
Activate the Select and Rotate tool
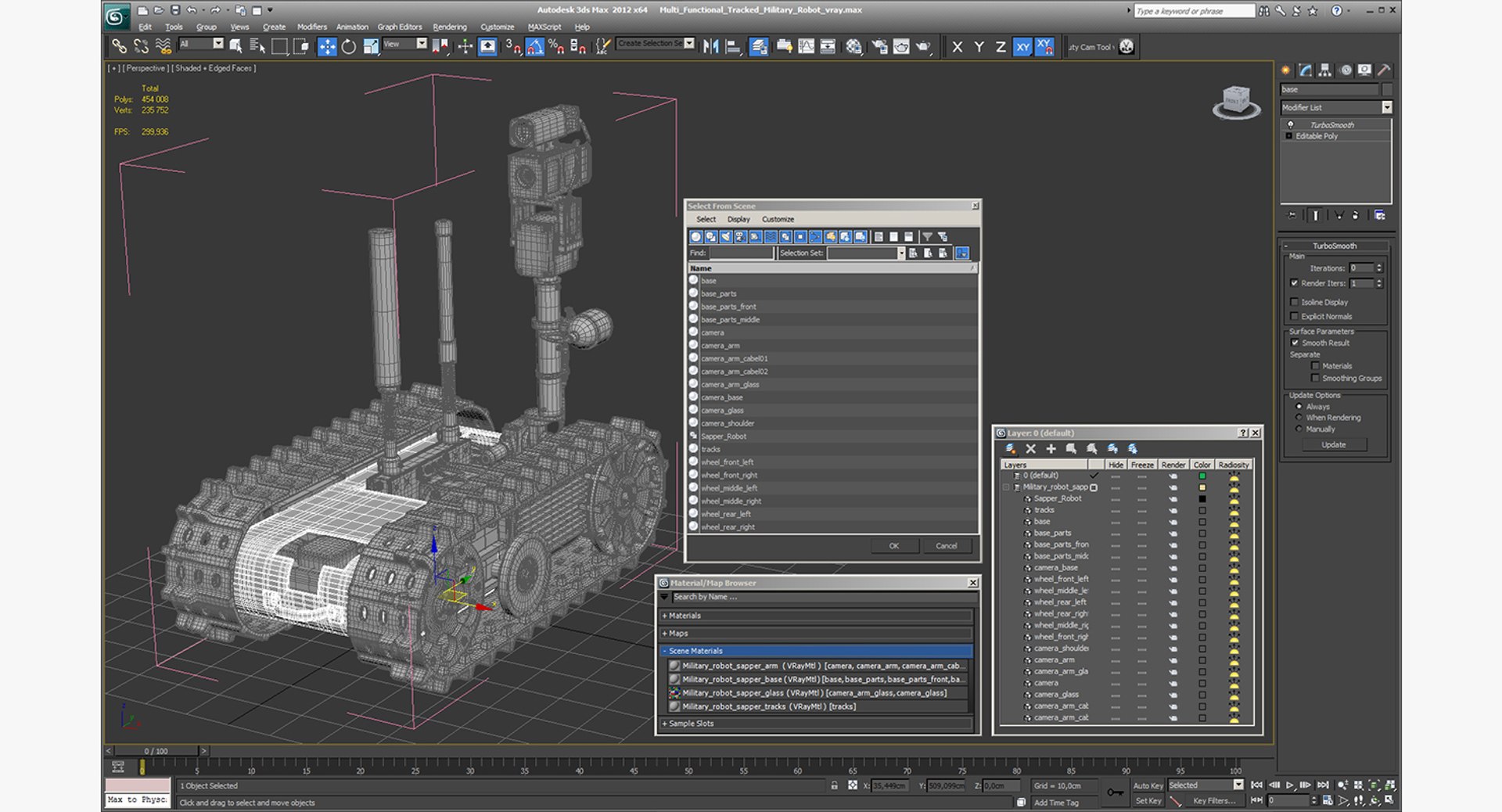(x=348, y=46)
